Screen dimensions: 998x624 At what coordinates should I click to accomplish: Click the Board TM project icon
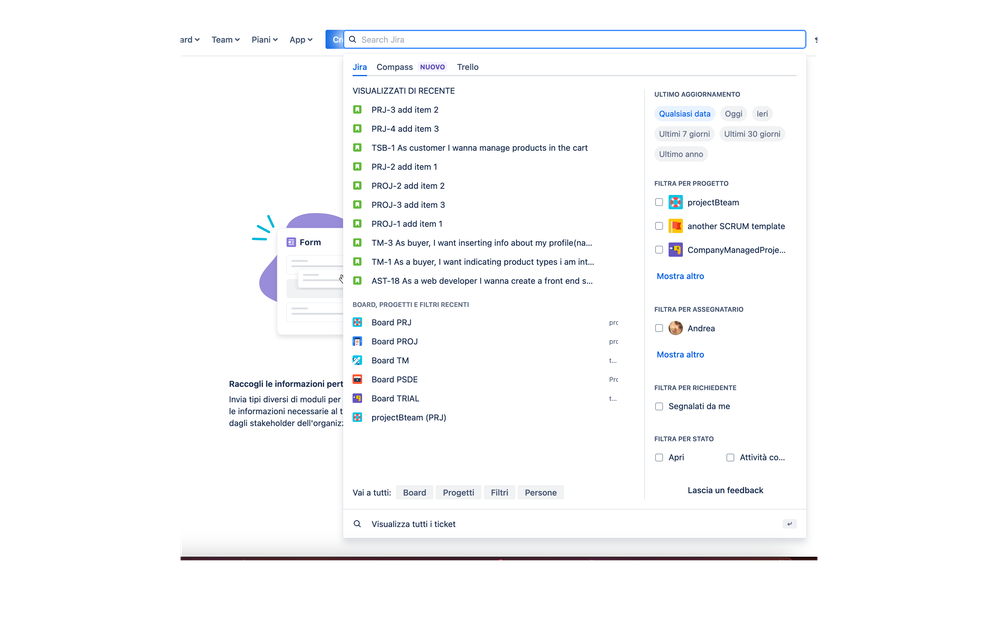tap(358, 360)
